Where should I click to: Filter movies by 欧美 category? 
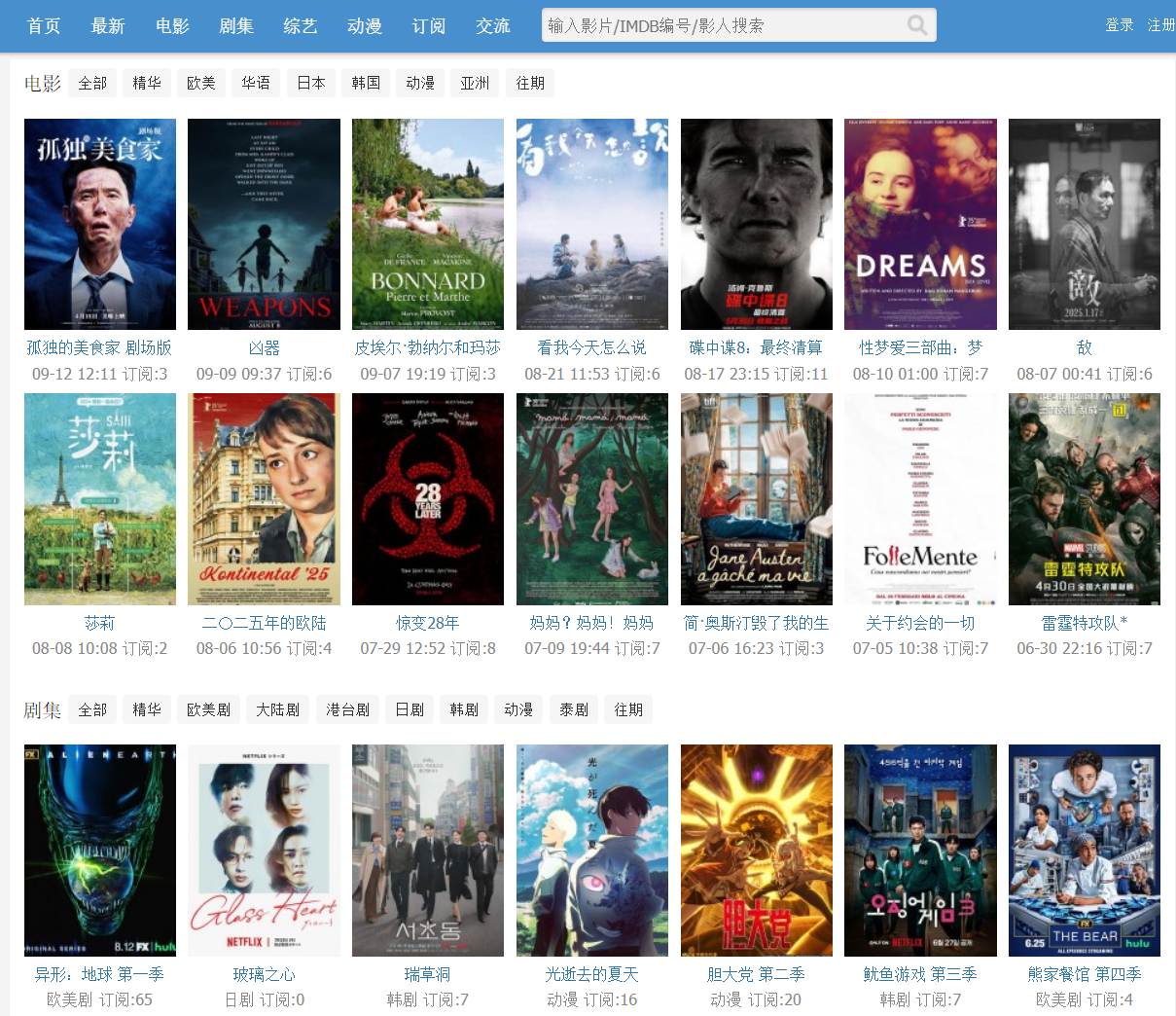pos(201,84)
